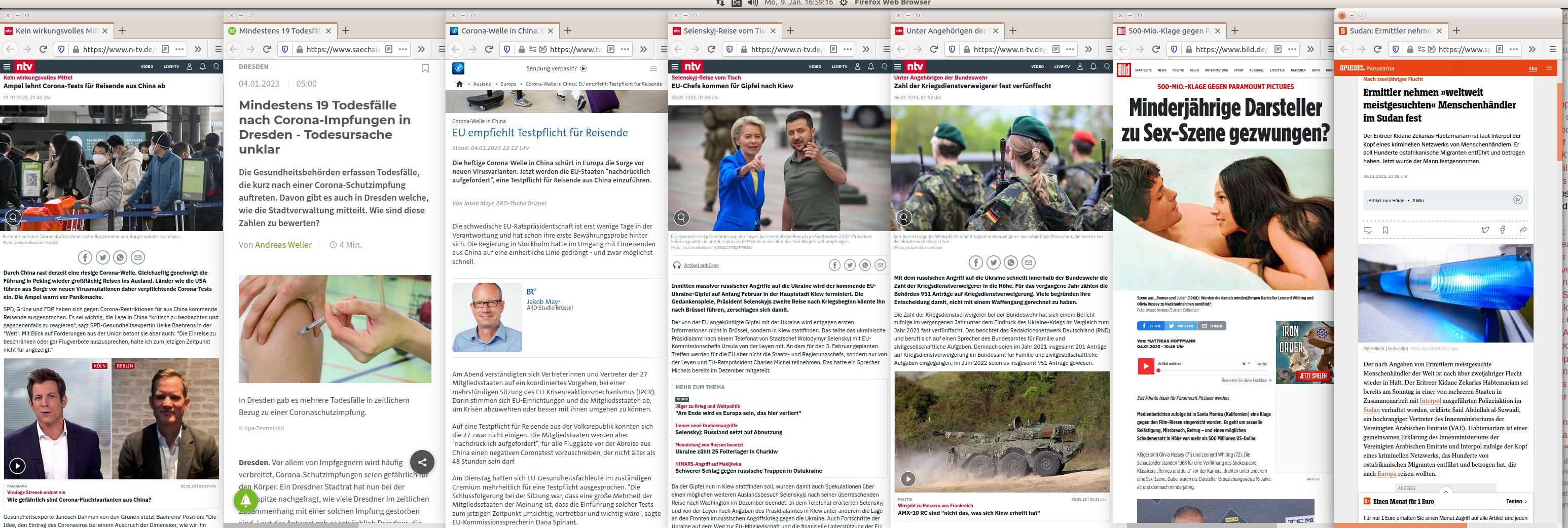Open page actions ellipsis in bild.de window
This screenshot has width=1568, height=528.
[x=1292, y=49]
